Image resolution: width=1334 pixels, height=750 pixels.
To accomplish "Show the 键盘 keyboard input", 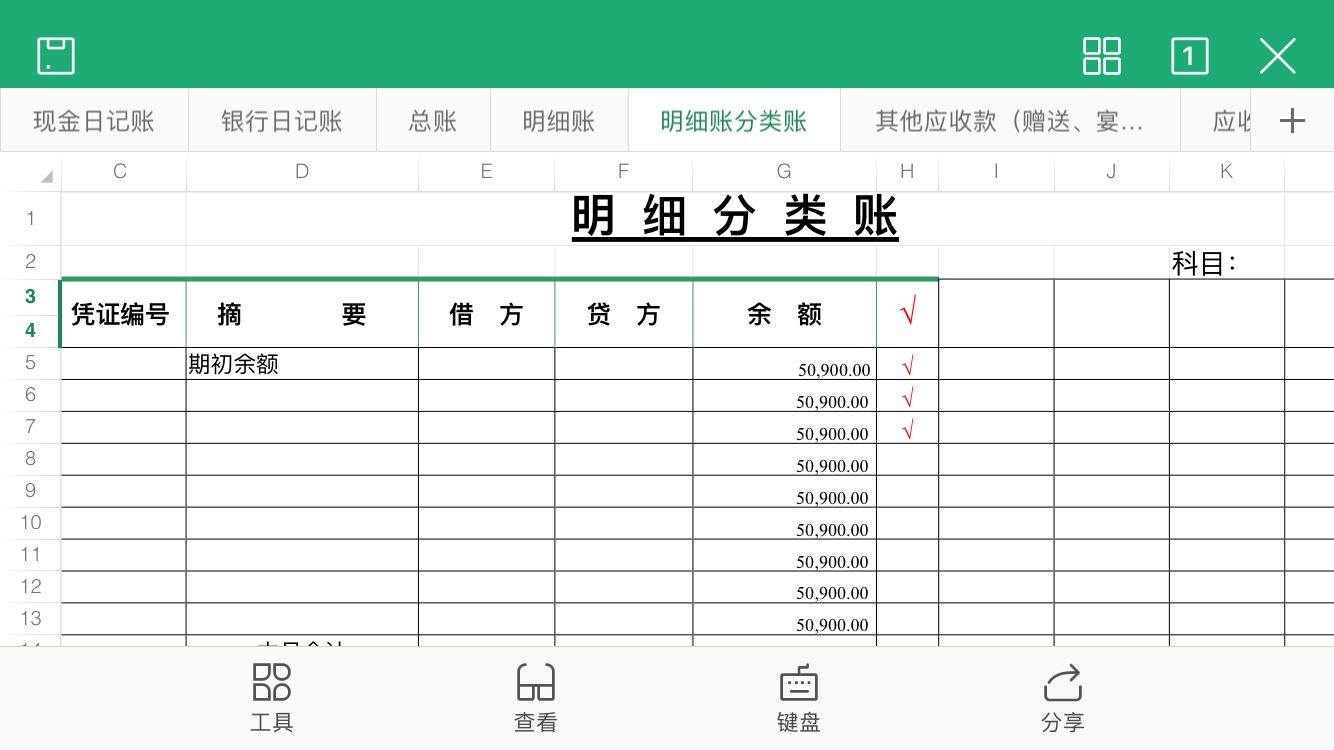I will point(797,697).
